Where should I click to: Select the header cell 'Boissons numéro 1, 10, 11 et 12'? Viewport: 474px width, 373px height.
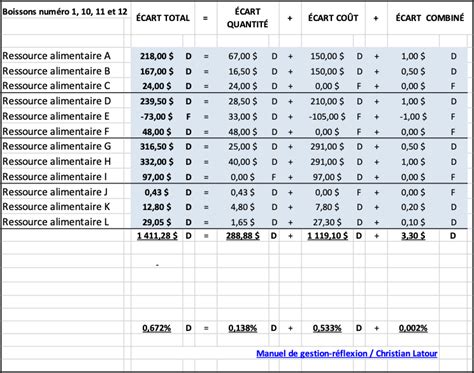(x=65, y=12)
